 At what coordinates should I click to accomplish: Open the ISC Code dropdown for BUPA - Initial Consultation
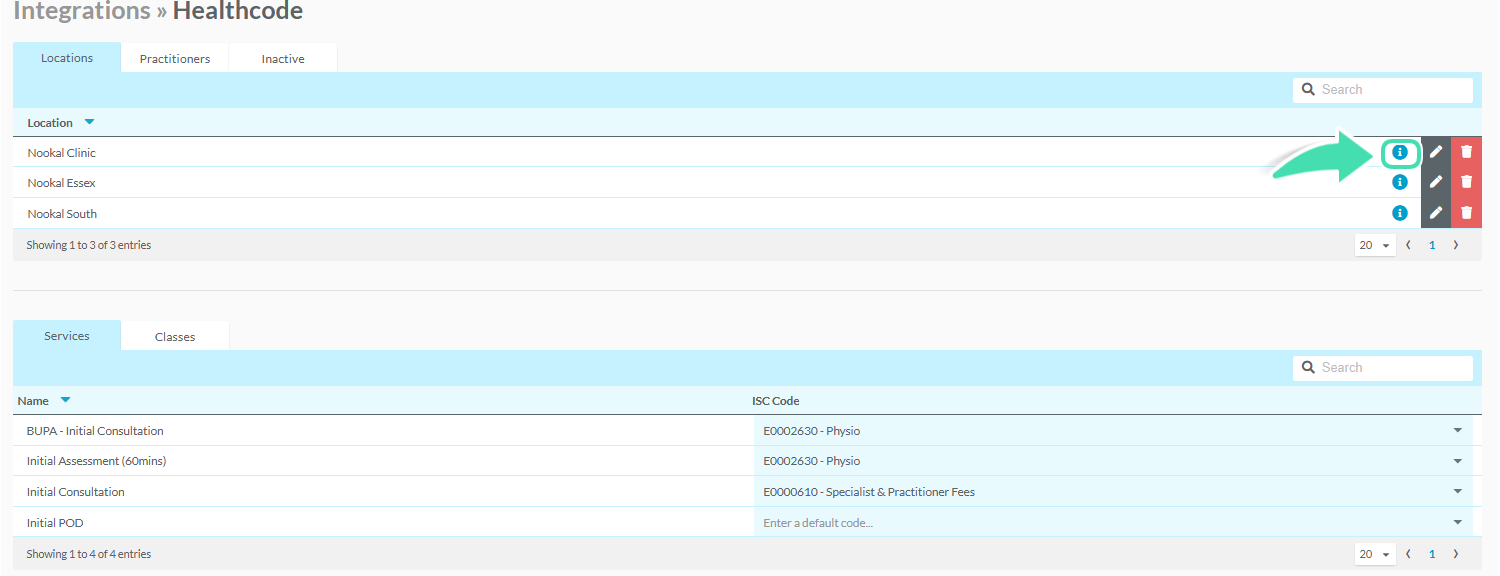[1457, 430]
